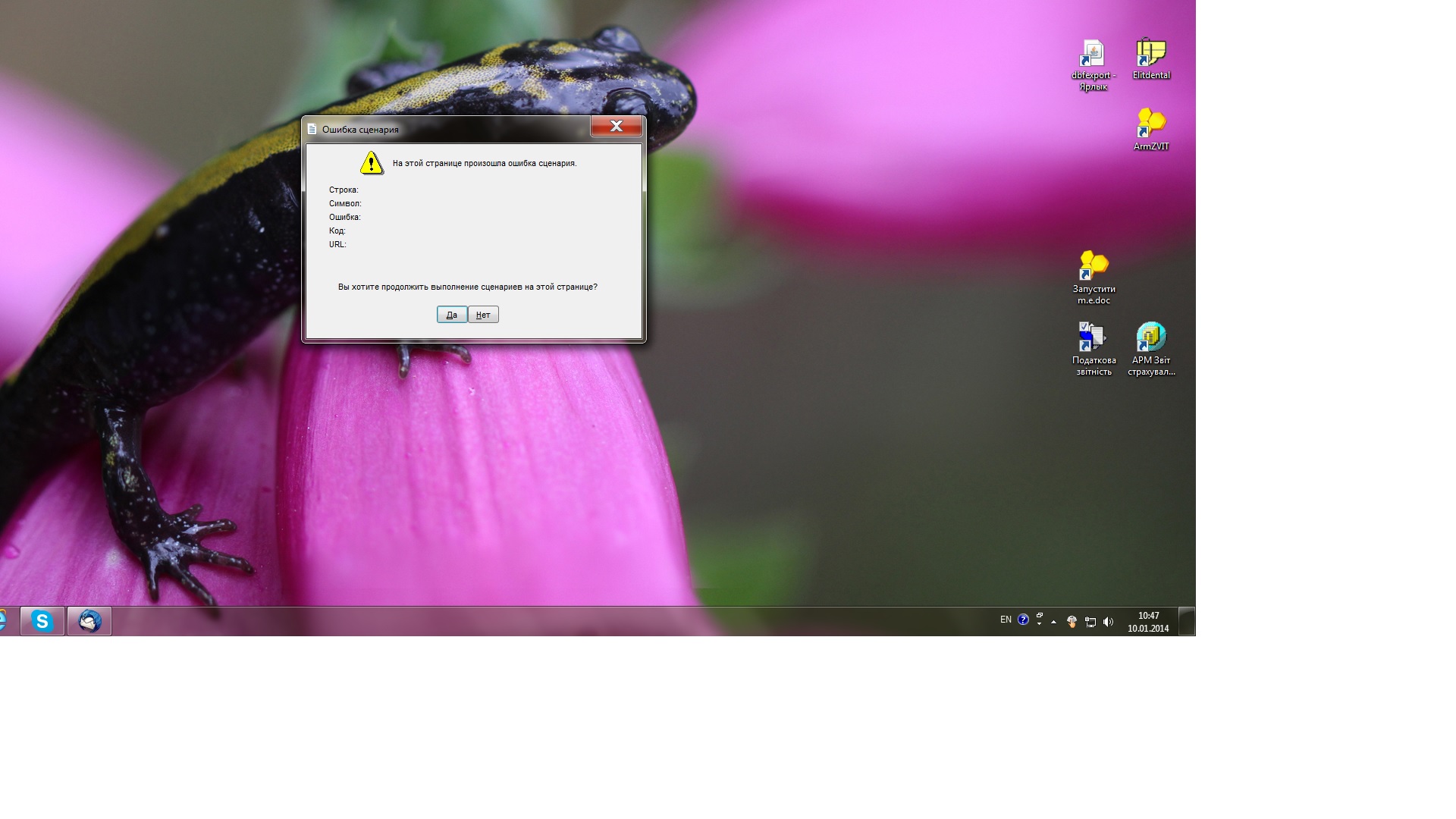
Task: Click the language bar help question mark
Action: [1023, 620]
